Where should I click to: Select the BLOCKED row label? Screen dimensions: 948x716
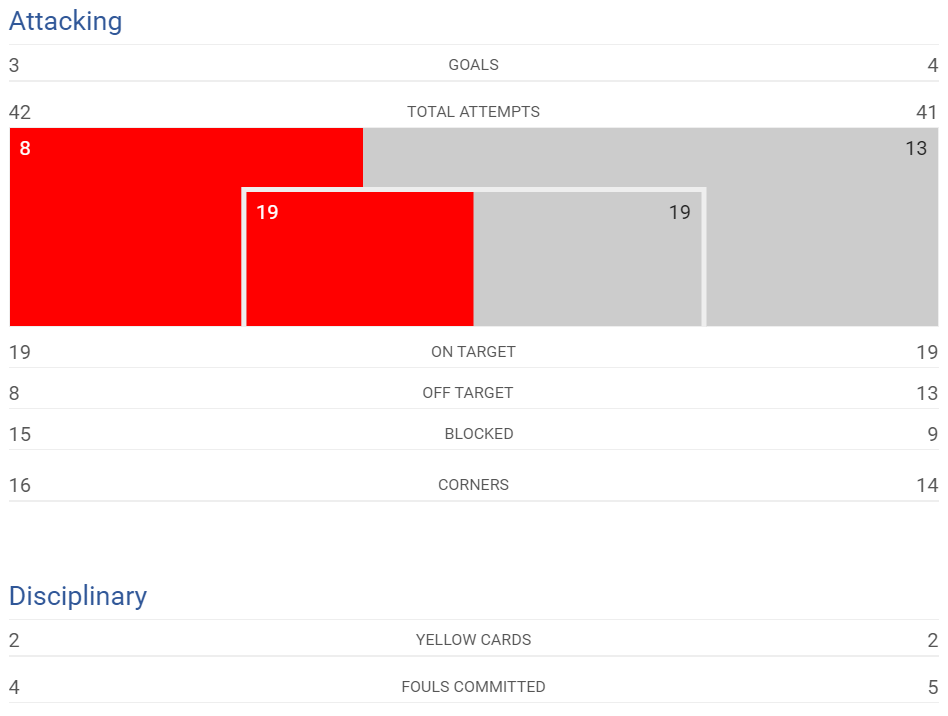[479, 434]
